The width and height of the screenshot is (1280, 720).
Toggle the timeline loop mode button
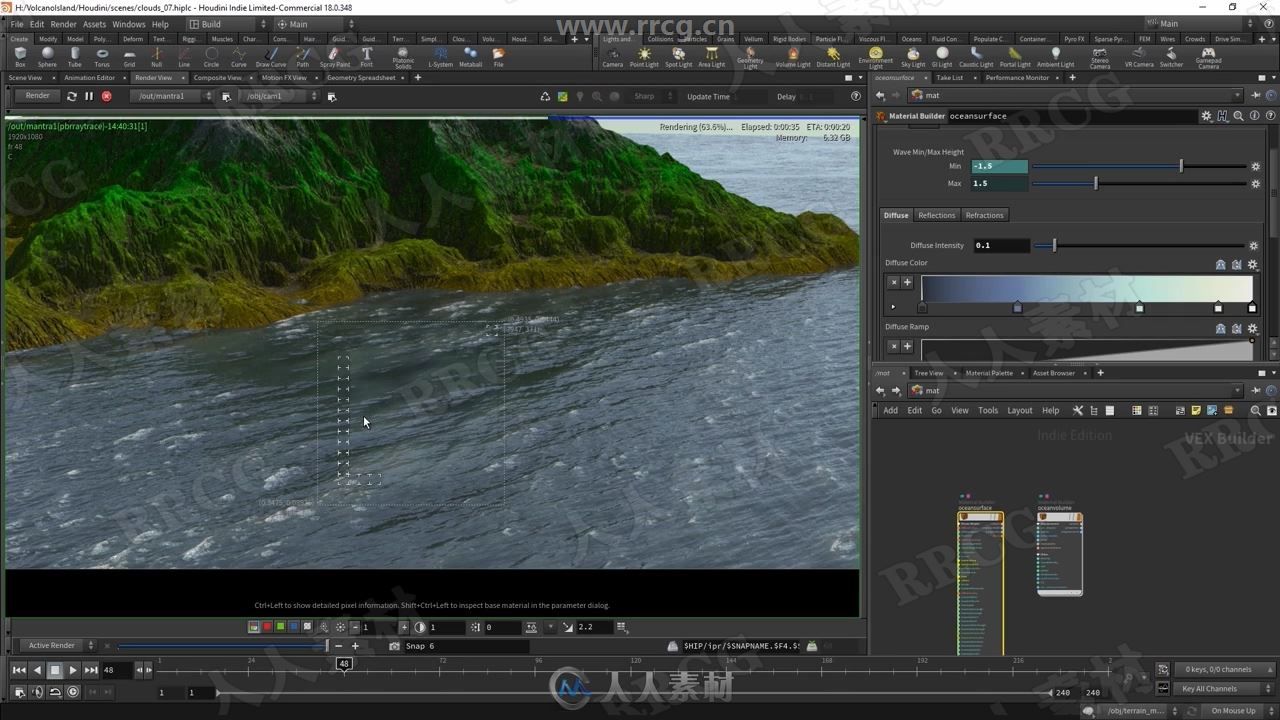tap(55, 692)
